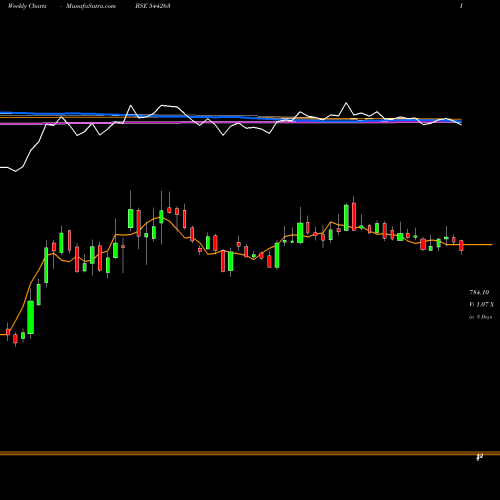Click the BSE 544263 ticker label
The width and height of the screenshot is (500, 500).
click(153, 6)
